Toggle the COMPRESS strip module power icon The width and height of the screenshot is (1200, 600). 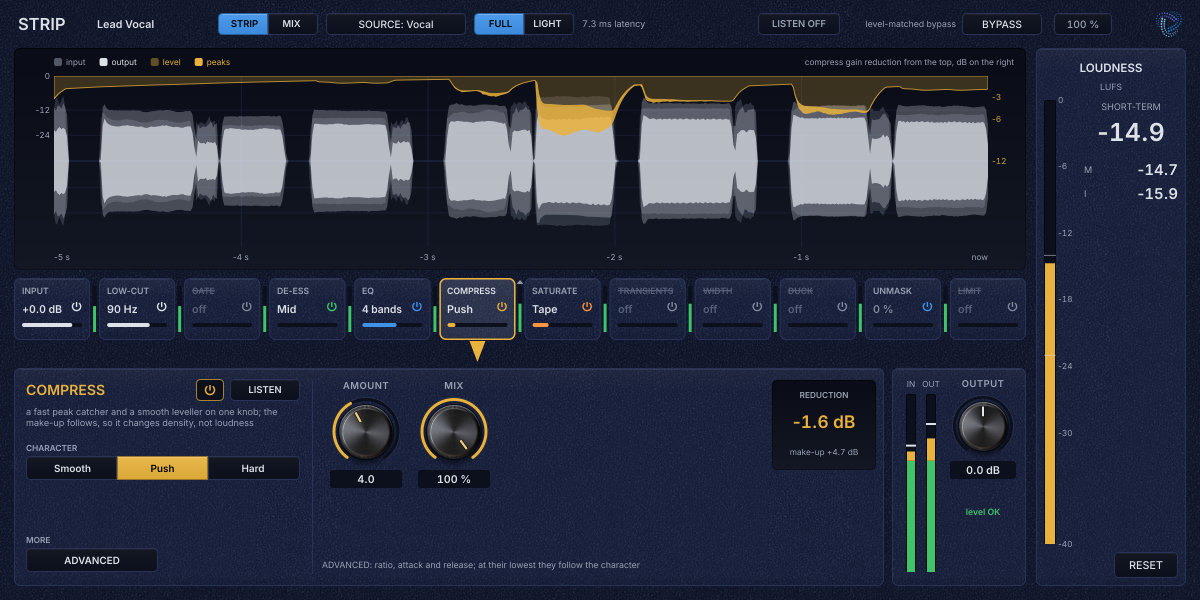[502, 307]
